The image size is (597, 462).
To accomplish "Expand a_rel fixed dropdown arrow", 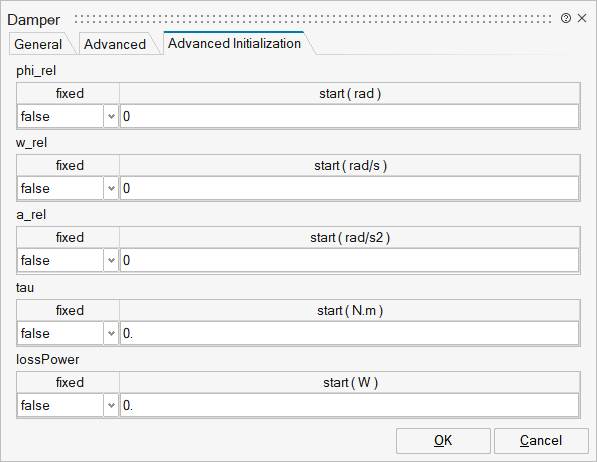I will (111, 261).
